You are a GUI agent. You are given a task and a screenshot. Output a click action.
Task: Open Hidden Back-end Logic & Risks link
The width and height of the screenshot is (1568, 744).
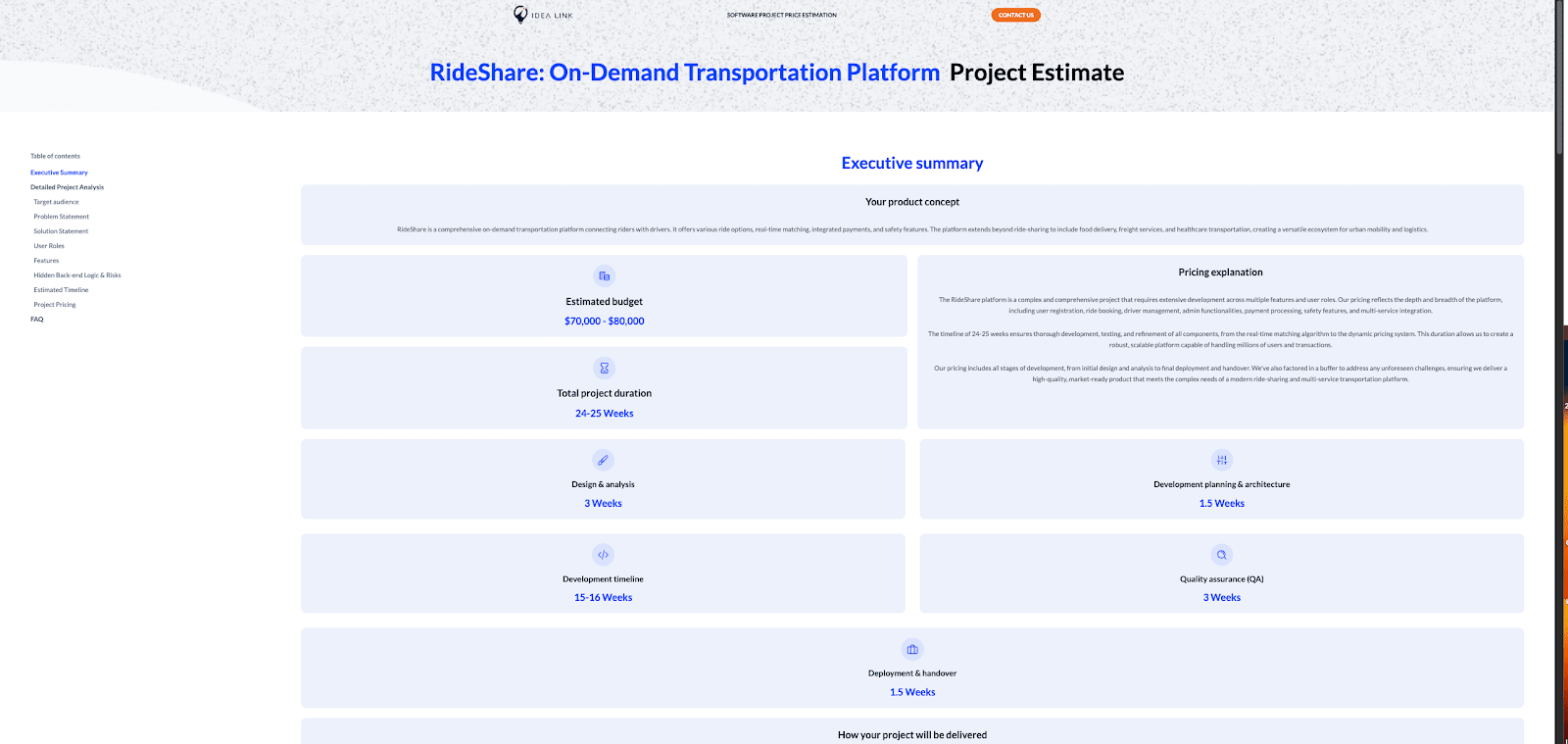tap(77, 275)
